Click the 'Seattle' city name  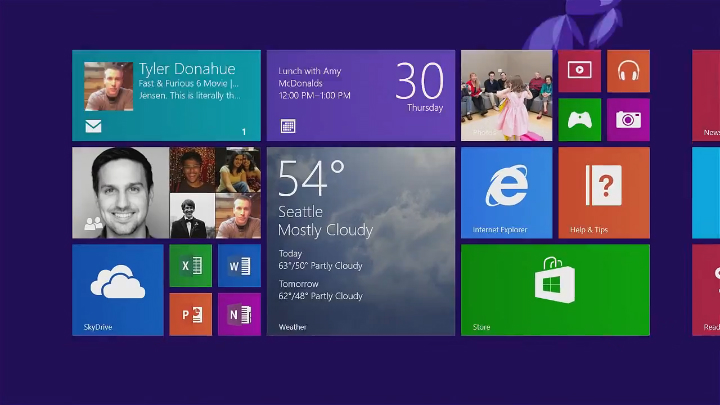pyautogui.click(x=300, y=212)
